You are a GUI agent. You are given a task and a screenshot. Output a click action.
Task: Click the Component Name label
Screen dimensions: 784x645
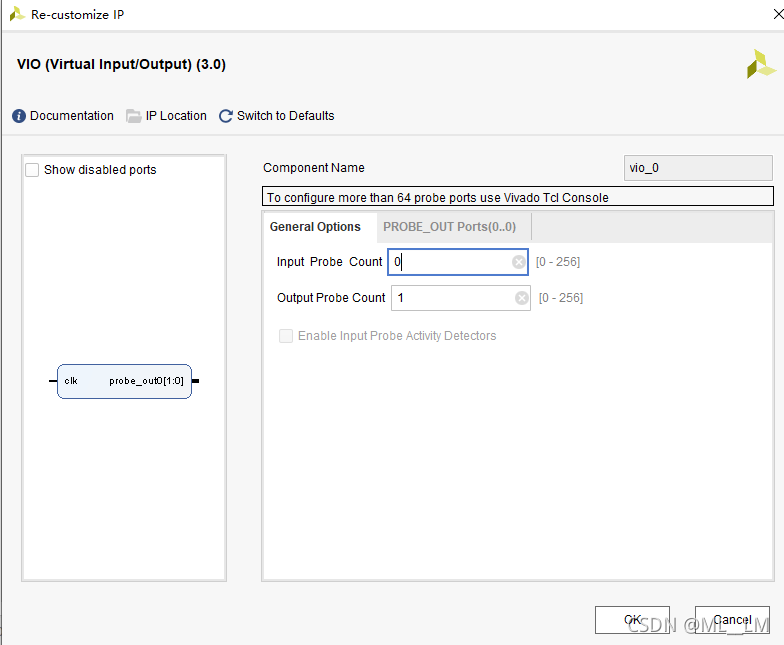tap(314, 168)
